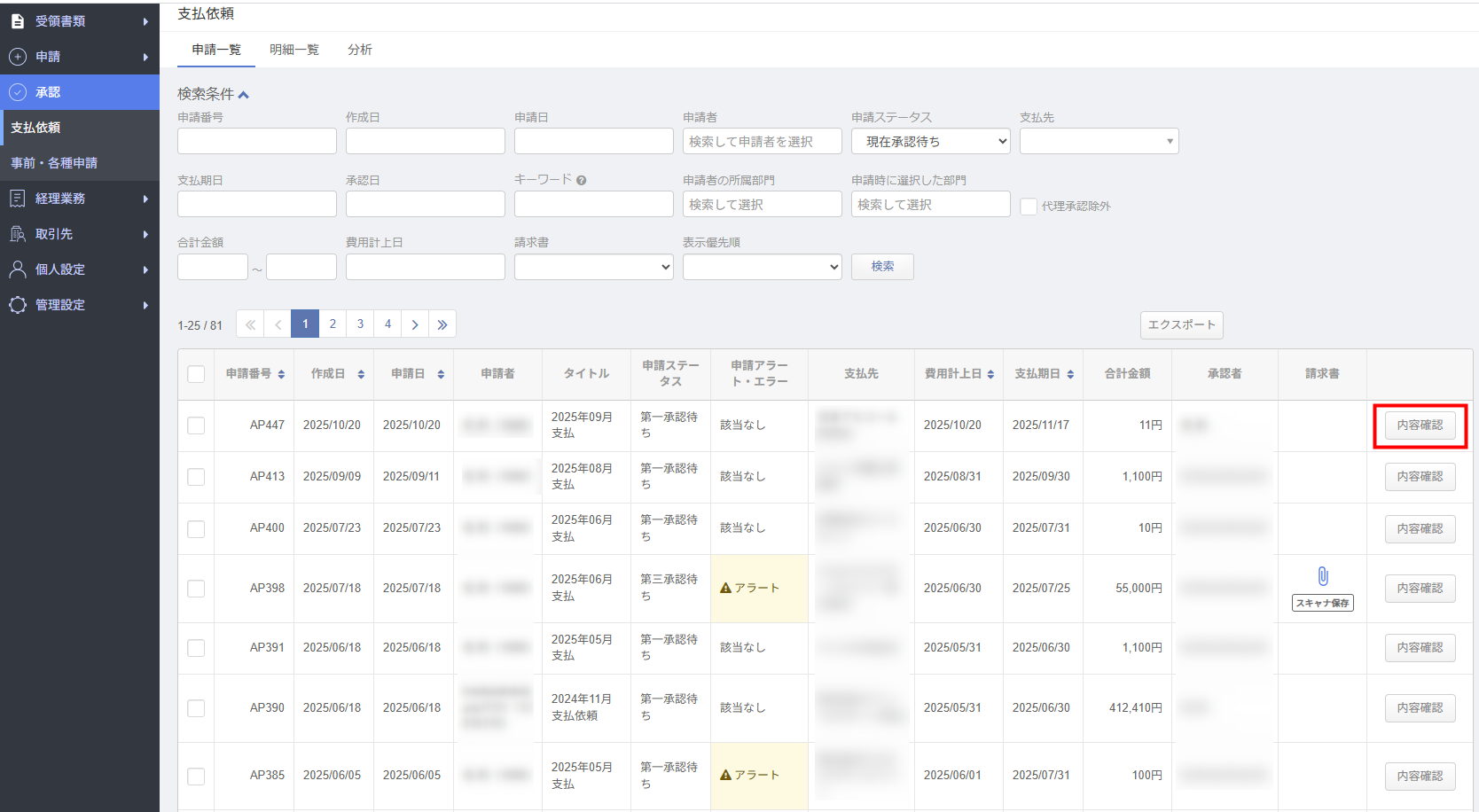
Task: Open the 支払先 dropdown
Action: click(1099, 142)
